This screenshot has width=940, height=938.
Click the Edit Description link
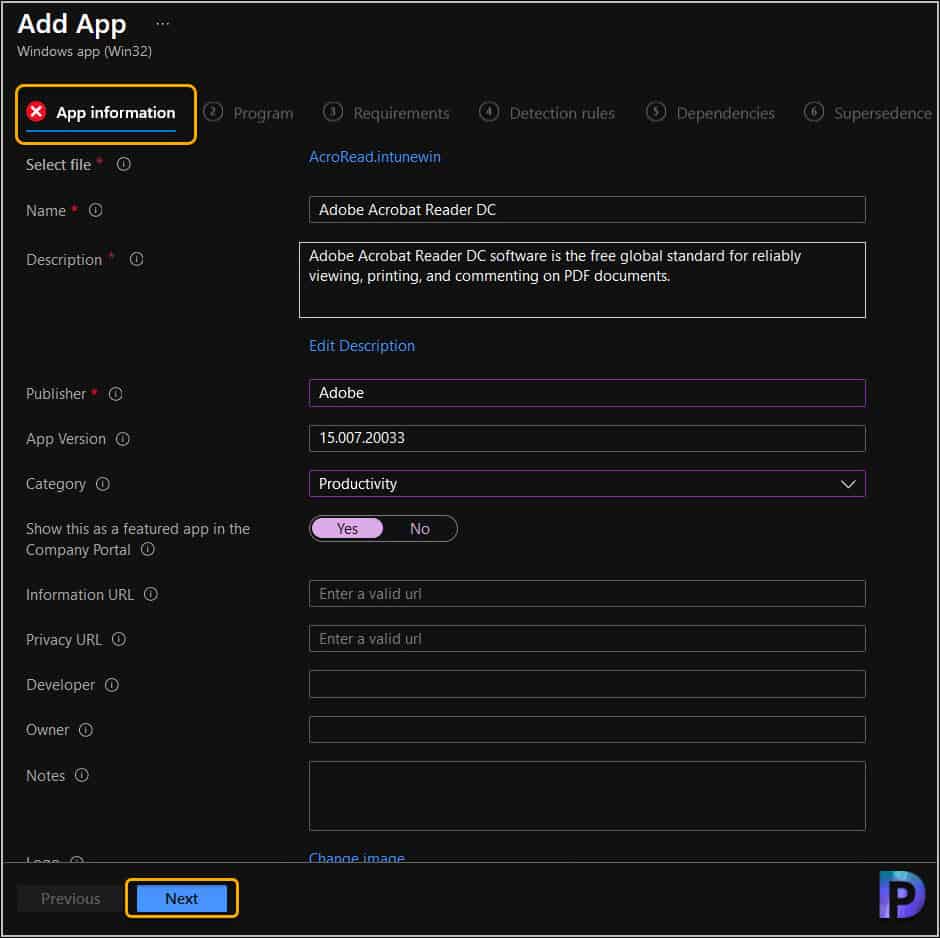coord(361,346)
